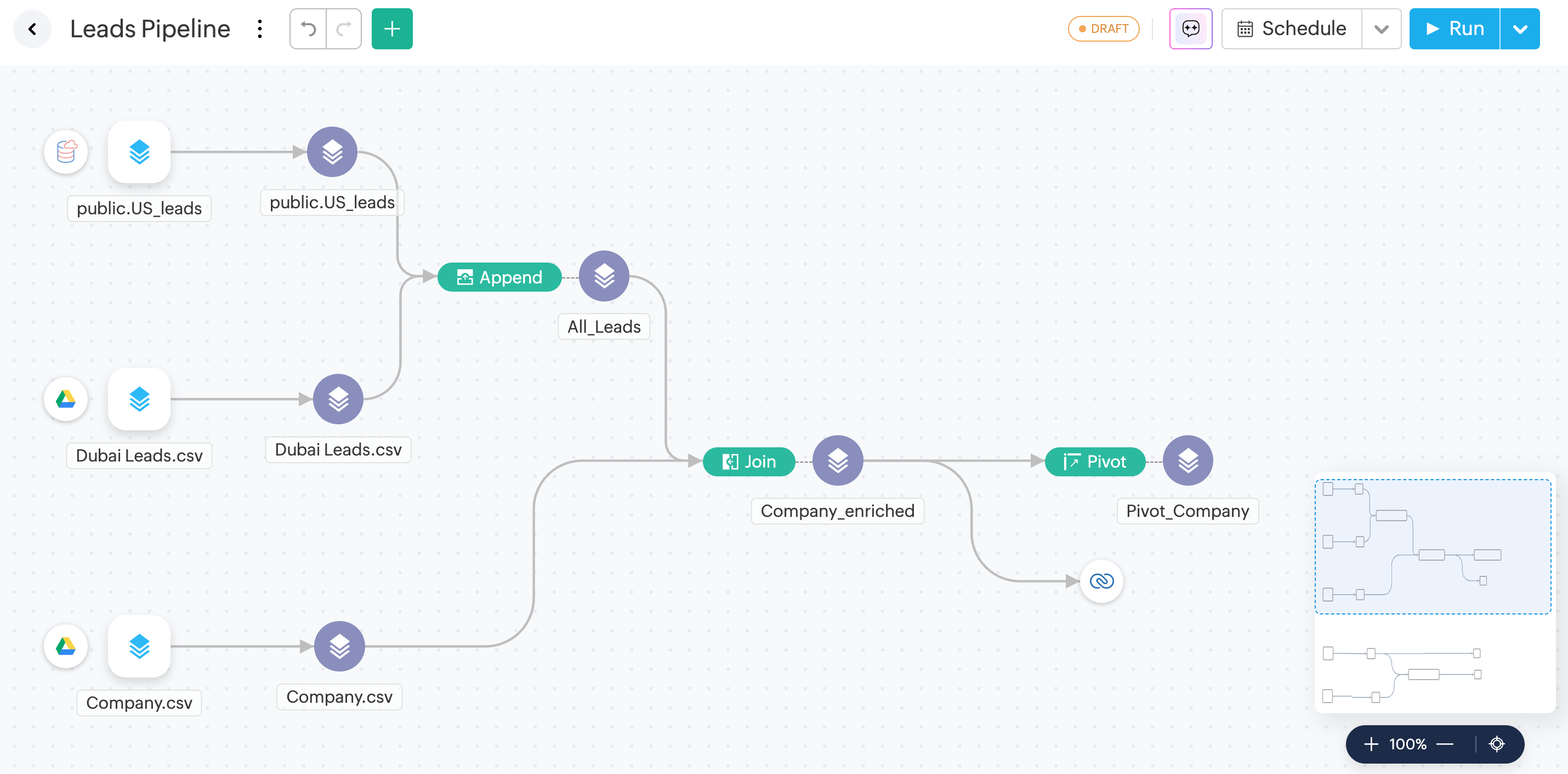Click the redo arrow icon
Screen dimensions: 1568x774
(x=344, y=29)
